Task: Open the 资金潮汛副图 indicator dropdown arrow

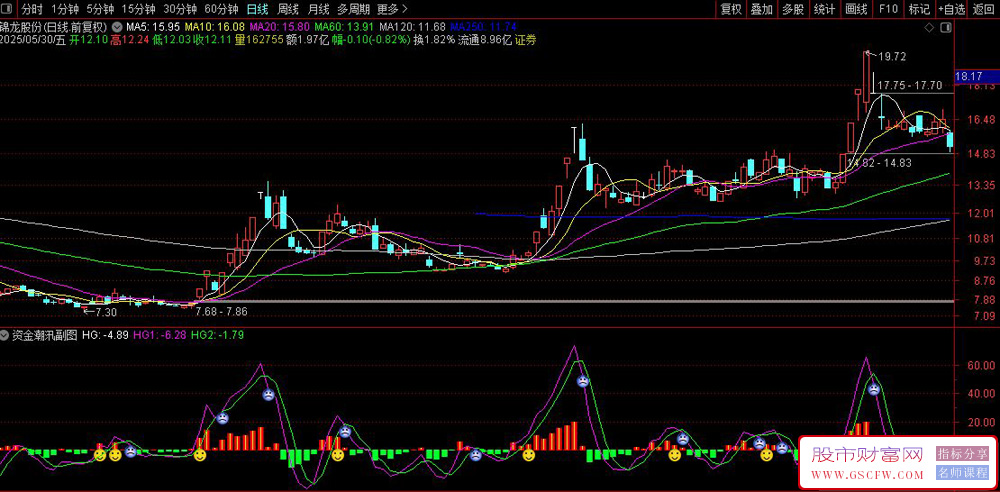Action: [6, 334]
